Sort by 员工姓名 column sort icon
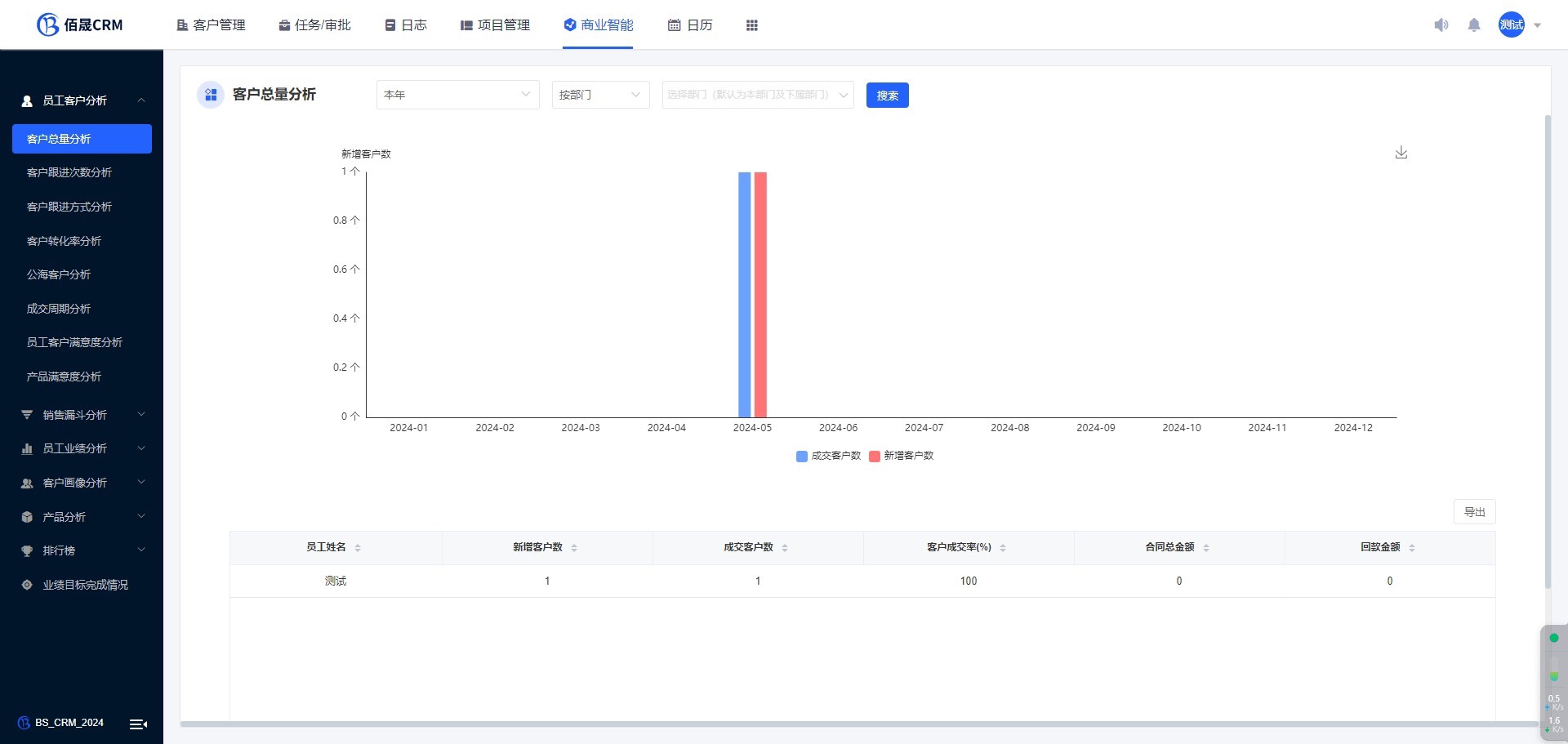The height and width of the screenshot is (744, 1568). (x=358, y=548)
